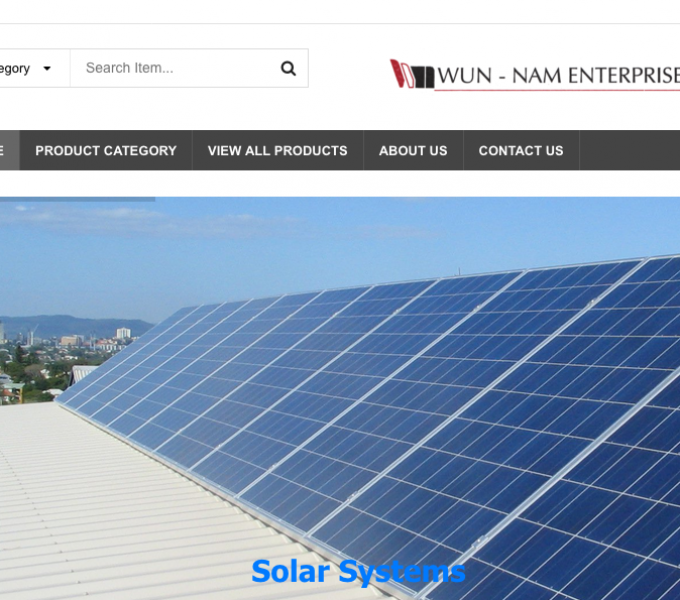Select the partially visible Home nav item
The image size is (680, 600).
(10, 150)
